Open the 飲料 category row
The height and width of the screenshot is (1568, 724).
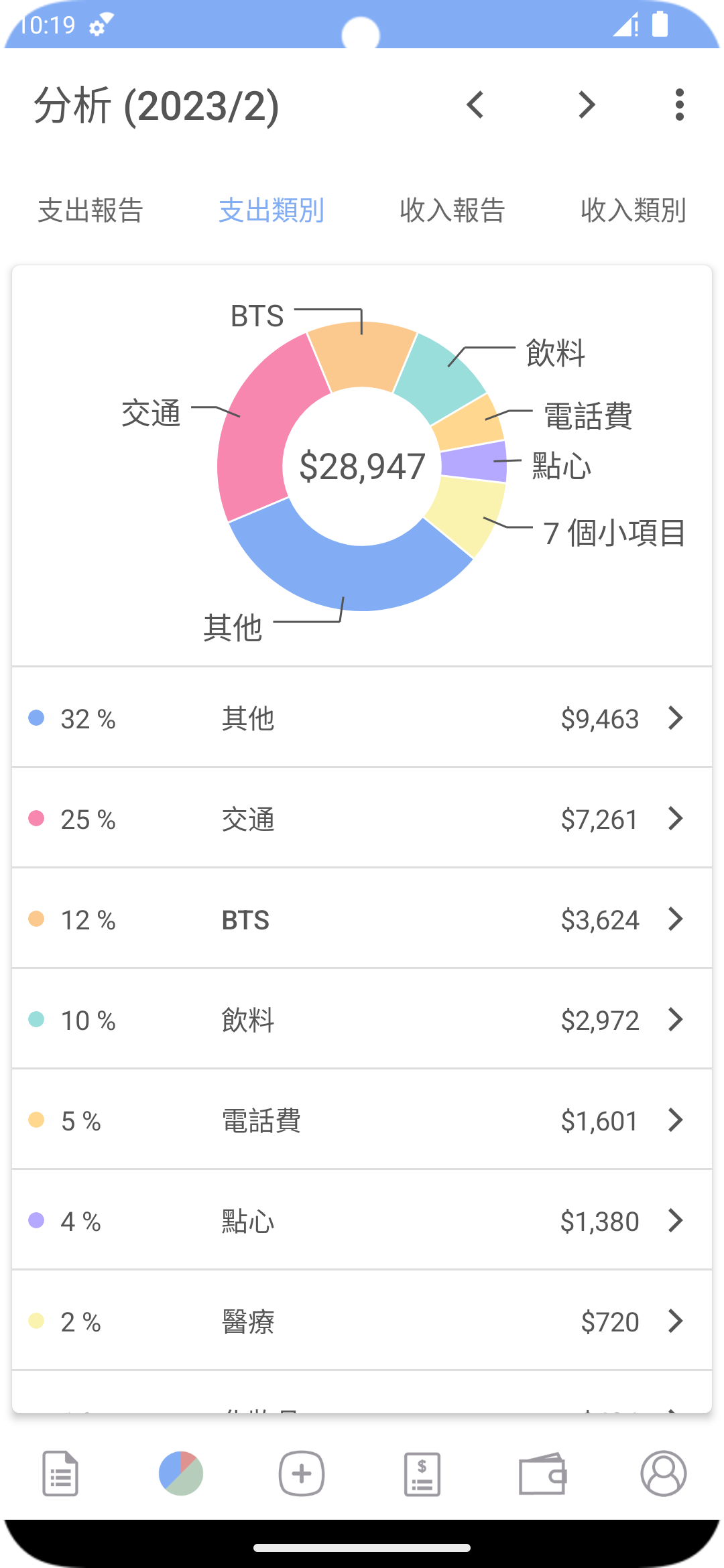(x=362, y=1019)
